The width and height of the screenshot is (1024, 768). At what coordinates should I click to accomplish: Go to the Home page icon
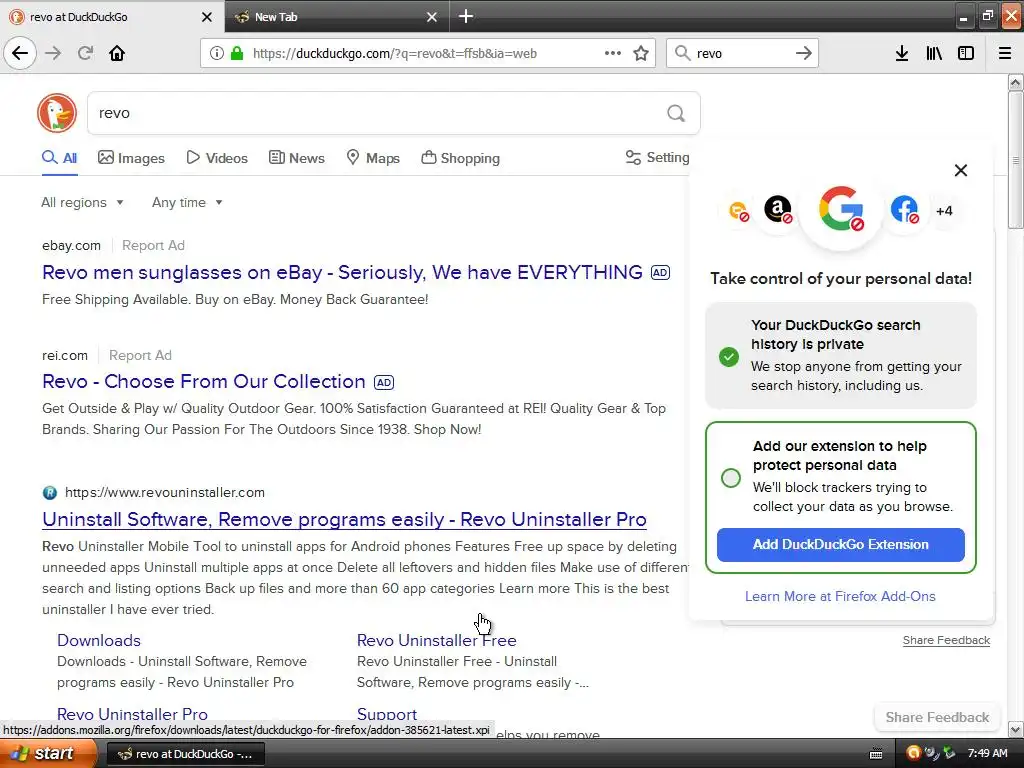click(x=117, y=53)
